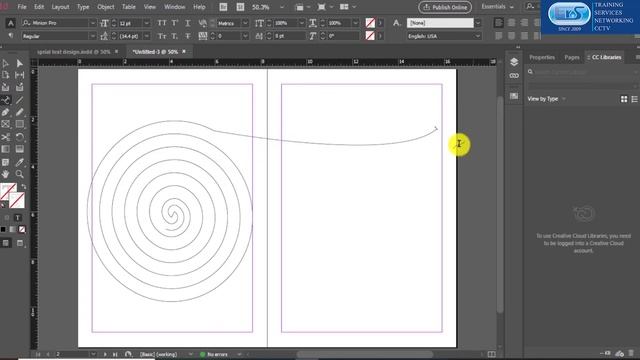Open the Window menu
Image resolution: width=640 pixels, height=360 pixels.
(175, 7)
